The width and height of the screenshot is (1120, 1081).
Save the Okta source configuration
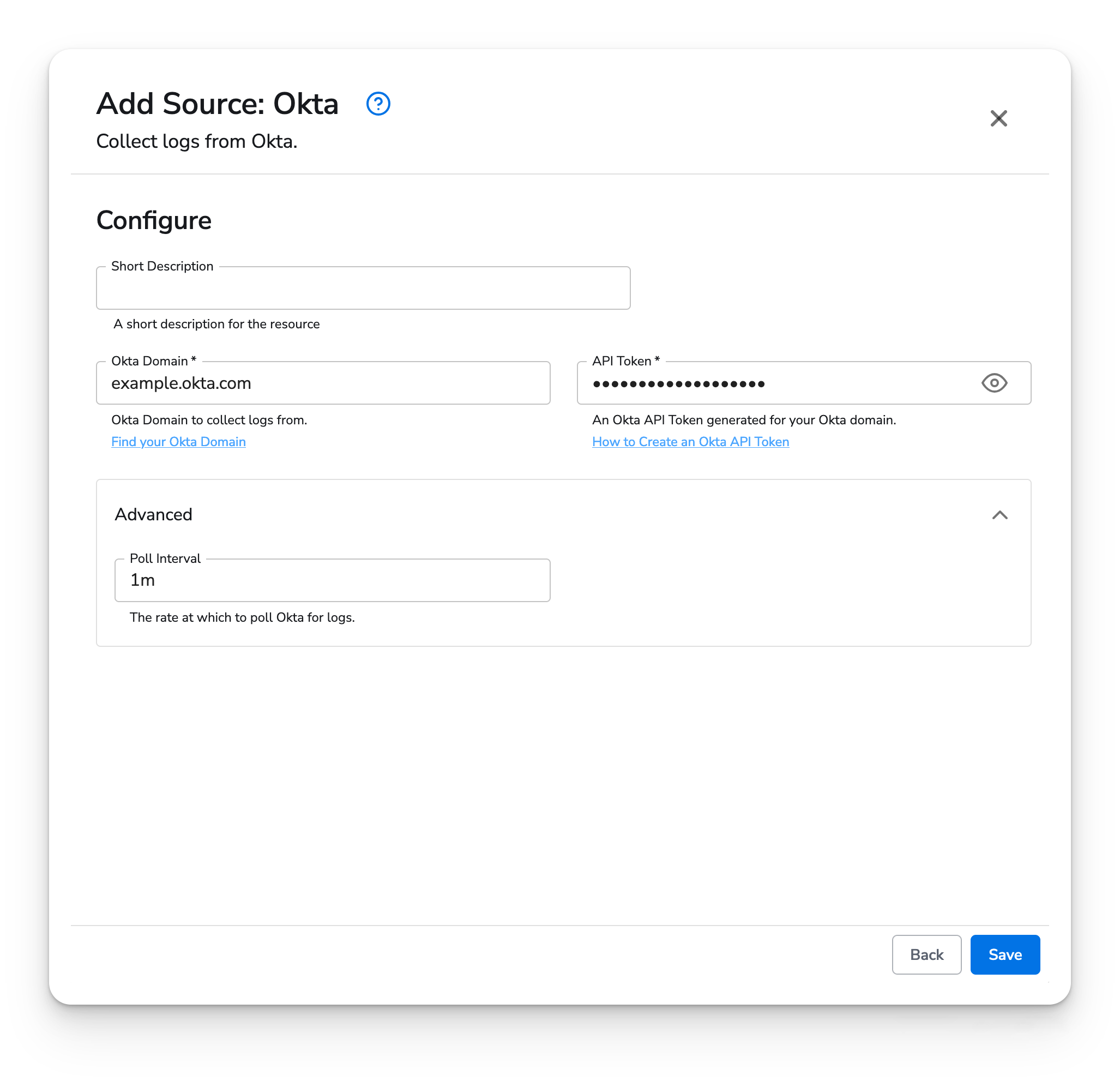(1004, 954)
